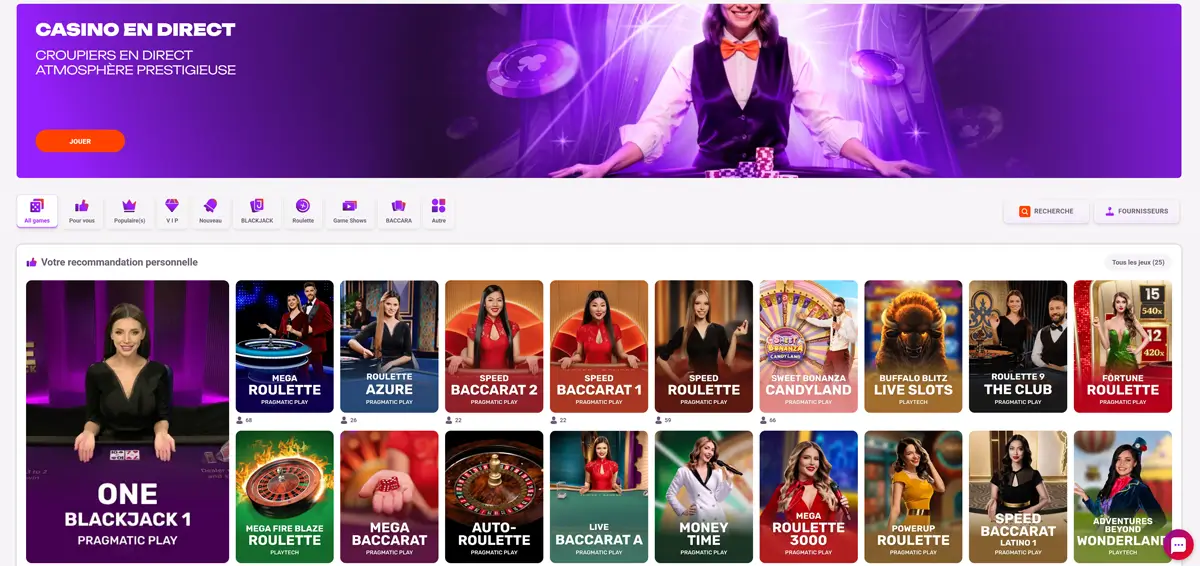This screenshot has width=1200, height=566.
Task: Open PowerUP Roulette game card
Action: (x=913, y=496)
